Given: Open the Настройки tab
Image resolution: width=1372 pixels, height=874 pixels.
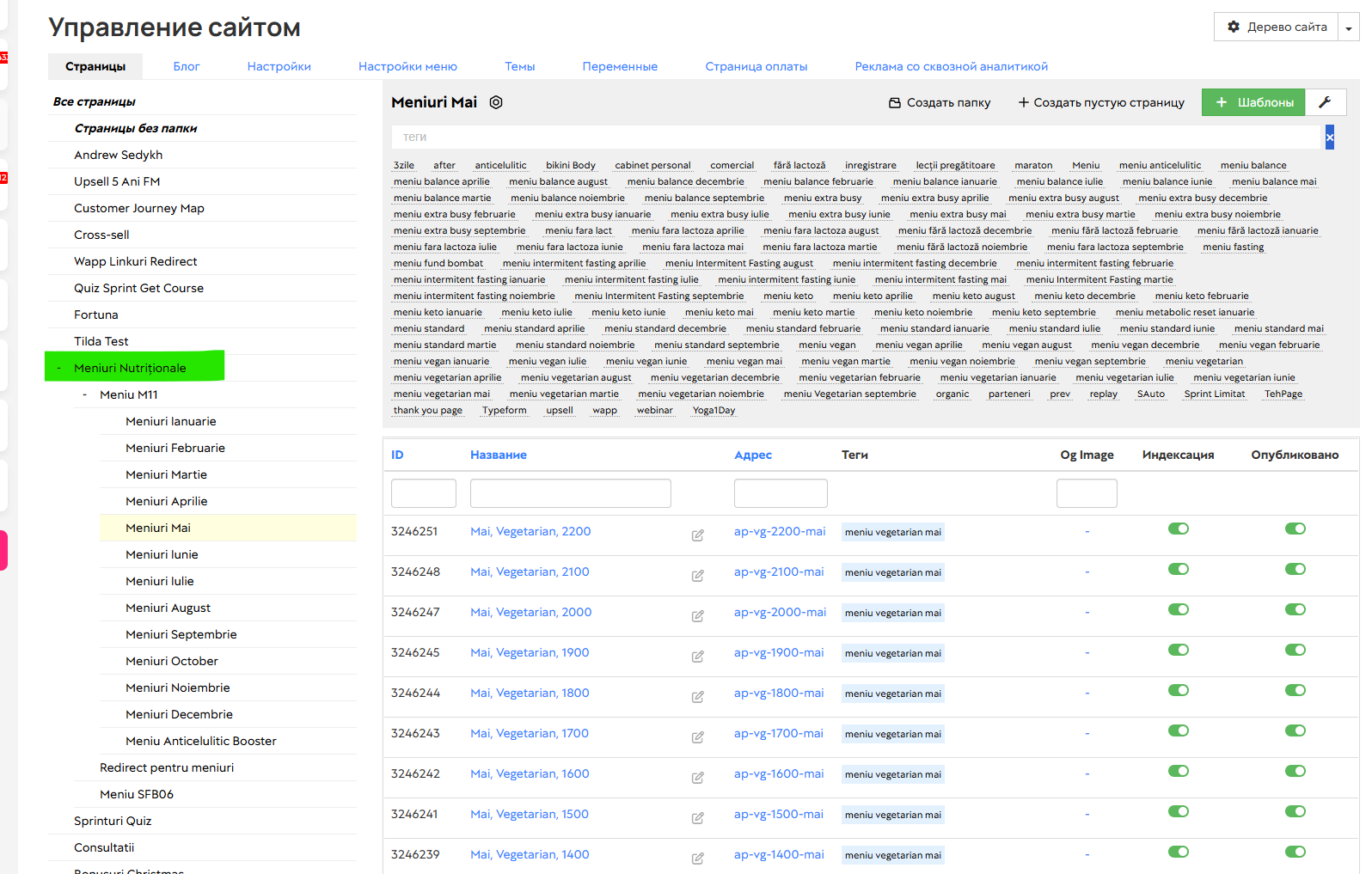Looking at the screenshot, I should 279,66.
